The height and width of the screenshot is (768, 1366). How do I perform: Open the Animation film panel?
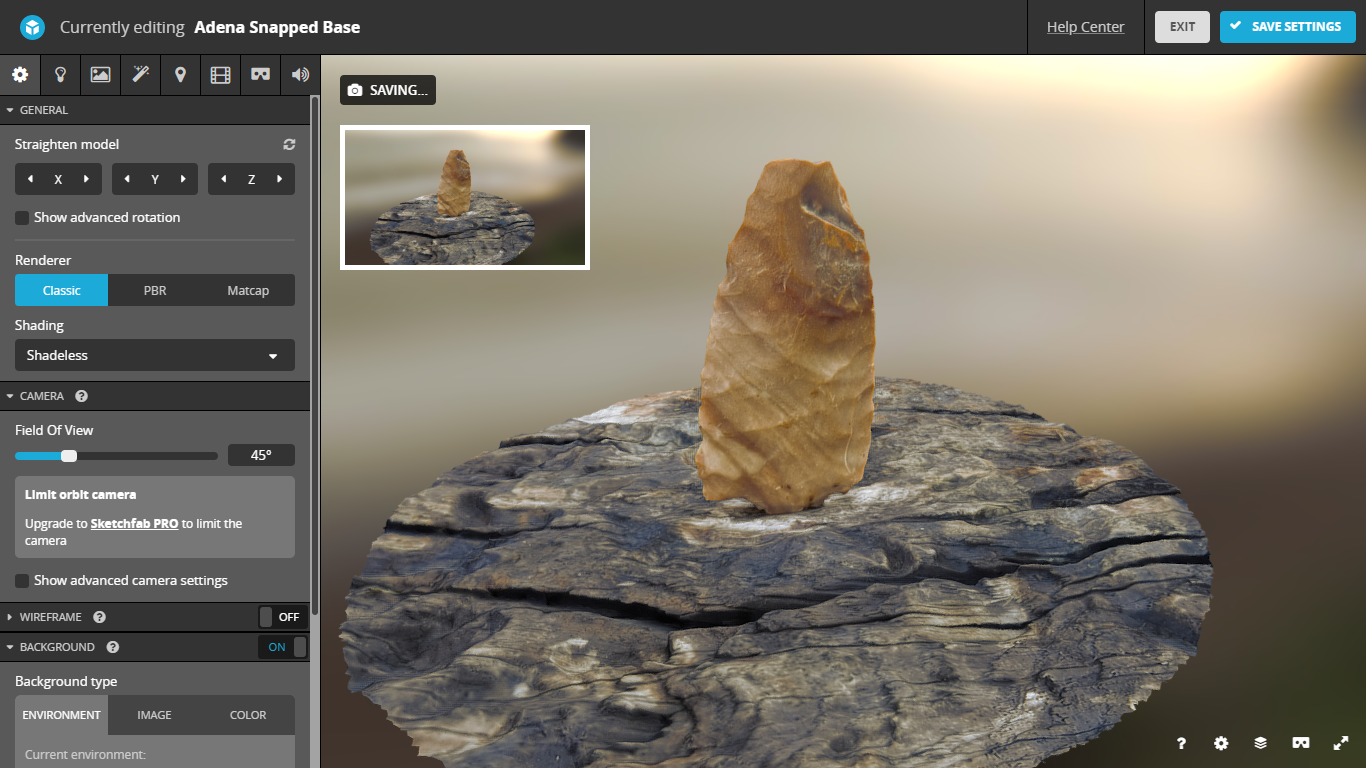coord(220,75)
